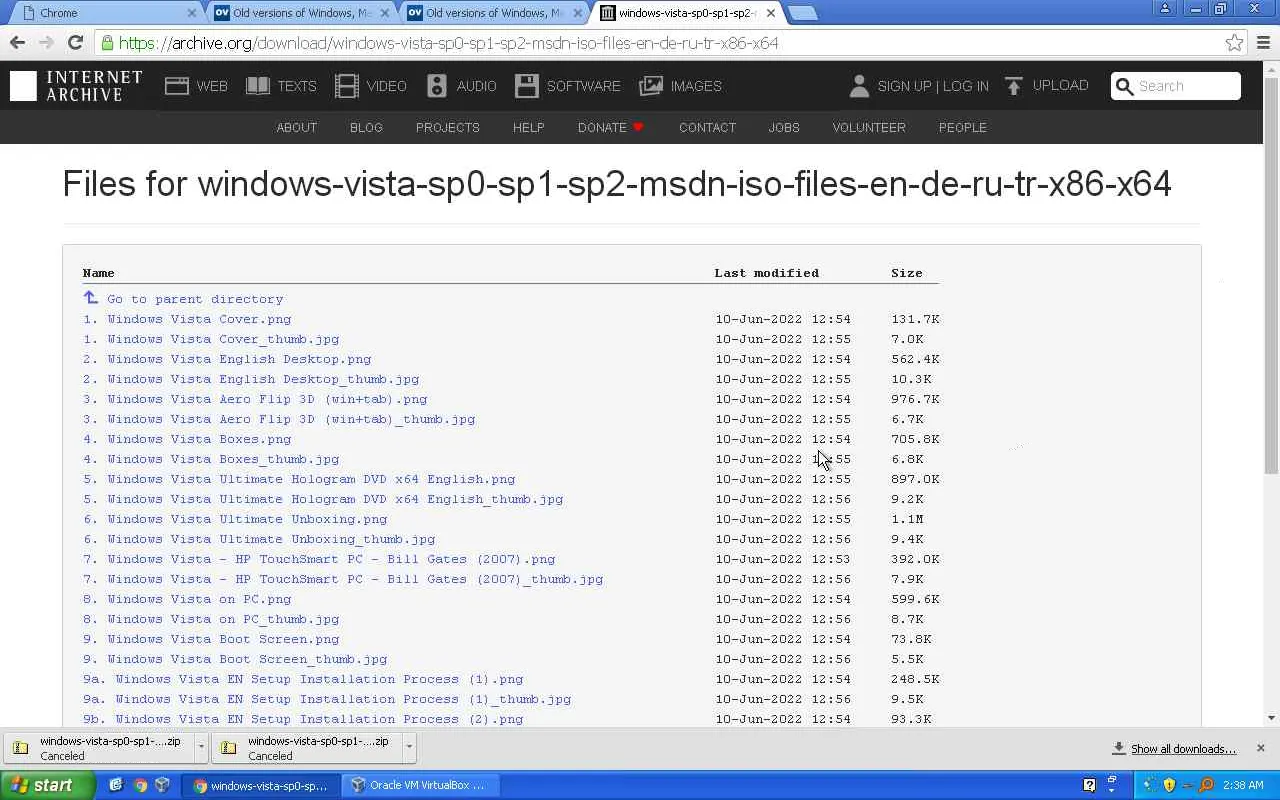Open 7. Windows Vista HP TouchSmart PC thumb.jpg
1280x800 pixels.
coord(343,579)
